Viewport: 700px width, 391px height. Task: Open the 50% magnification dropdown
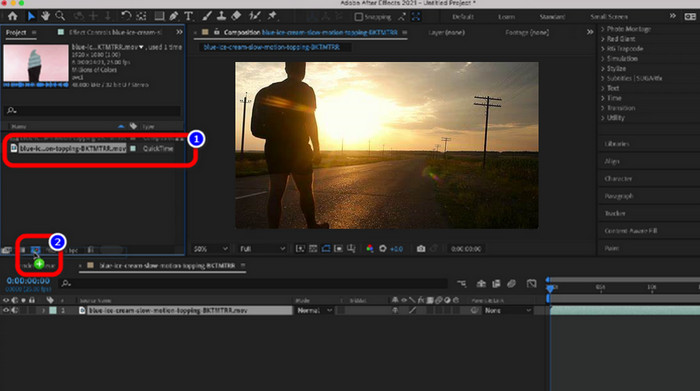pyautogui.click(x=211, y=249)
